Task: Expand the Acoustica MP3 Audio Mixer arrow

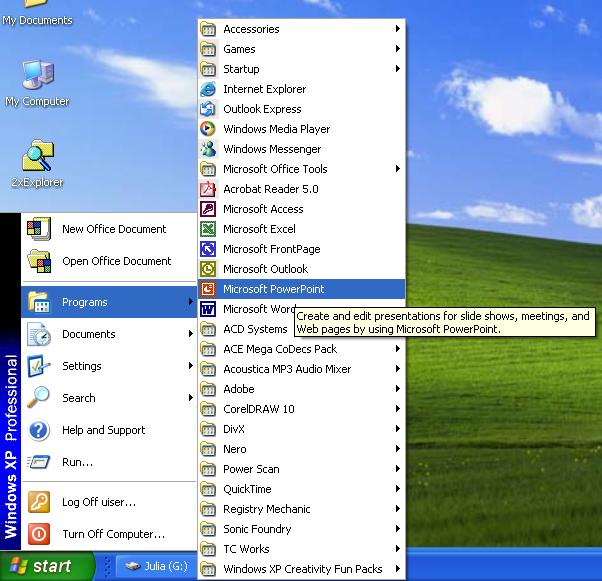Action: coord(398,369)
